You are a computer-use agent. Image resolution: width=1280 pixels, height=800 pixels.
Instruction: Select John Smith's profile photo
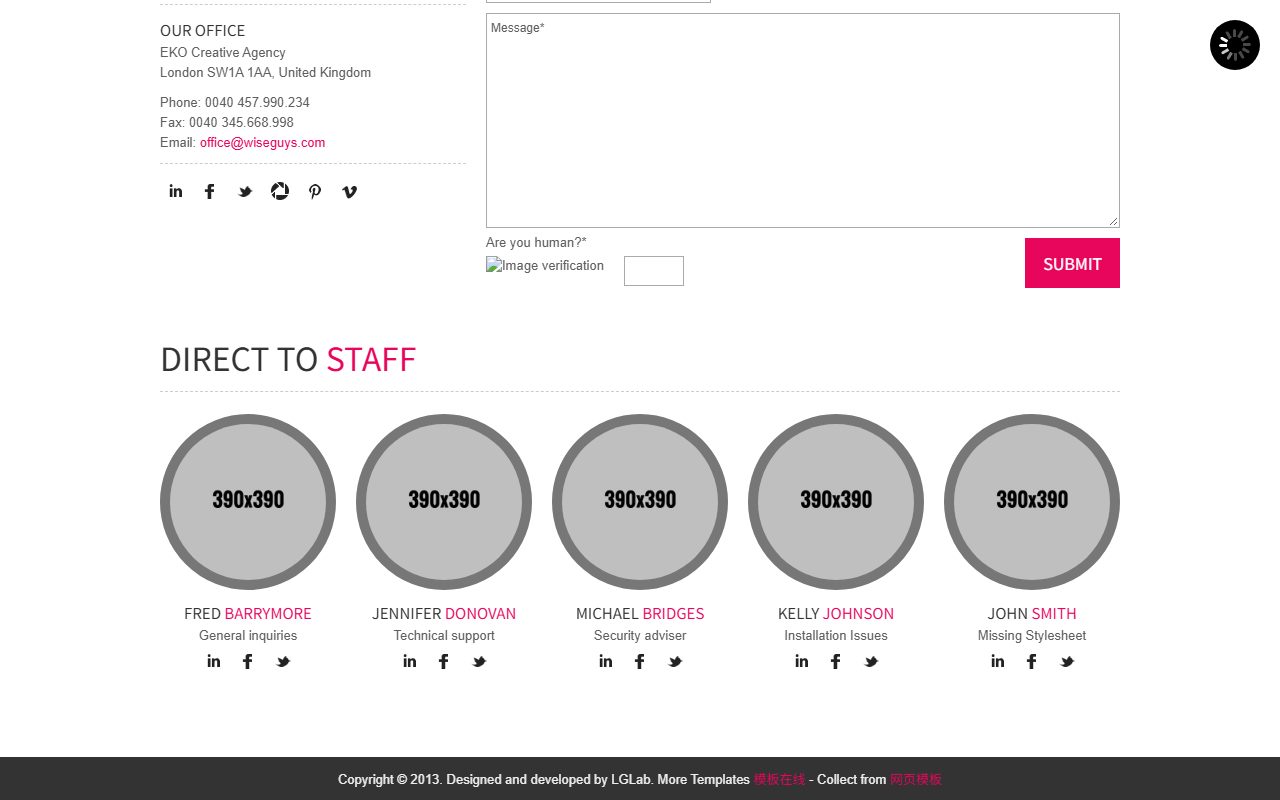pos(1032,502)
